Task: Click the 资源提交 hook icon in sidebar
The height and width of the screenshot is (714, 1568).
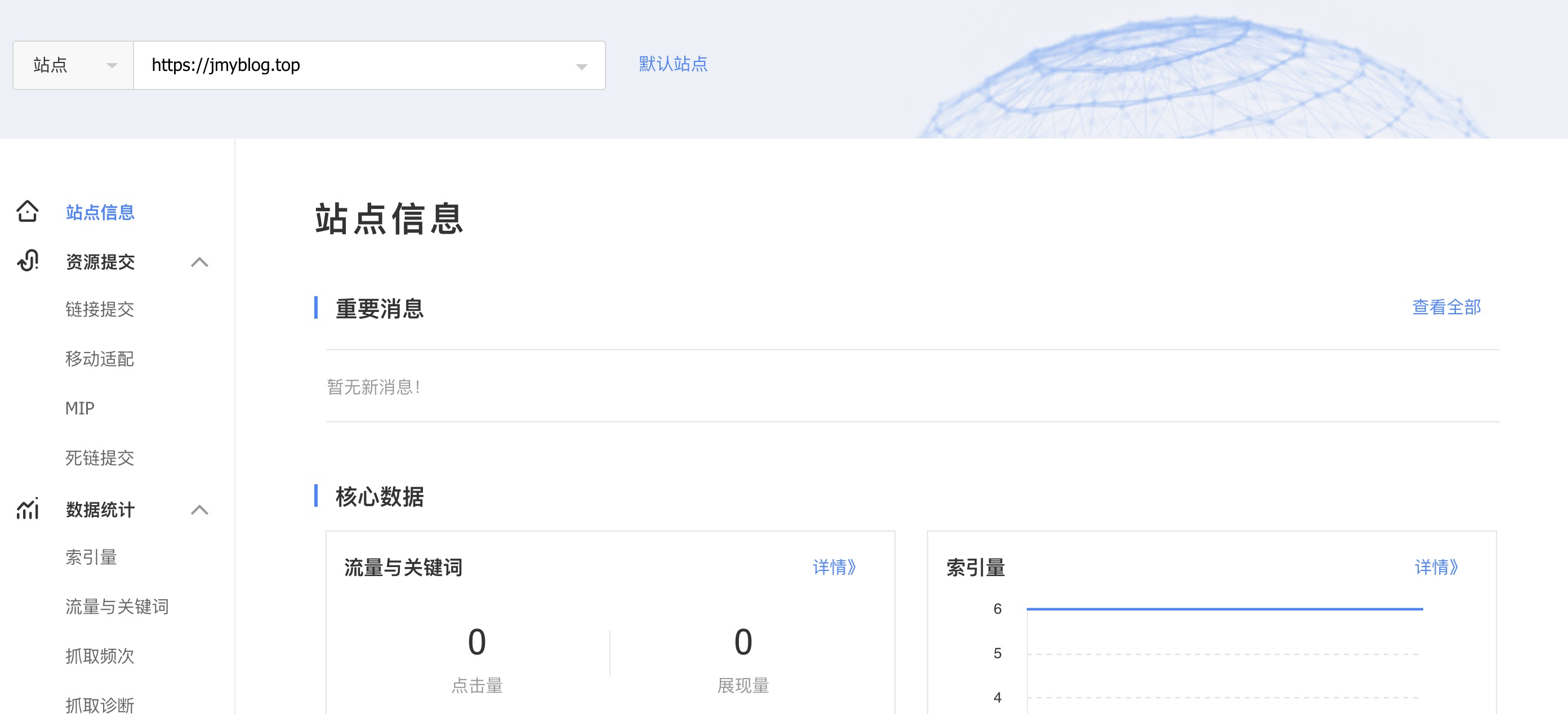Action: tap(28, 261)
